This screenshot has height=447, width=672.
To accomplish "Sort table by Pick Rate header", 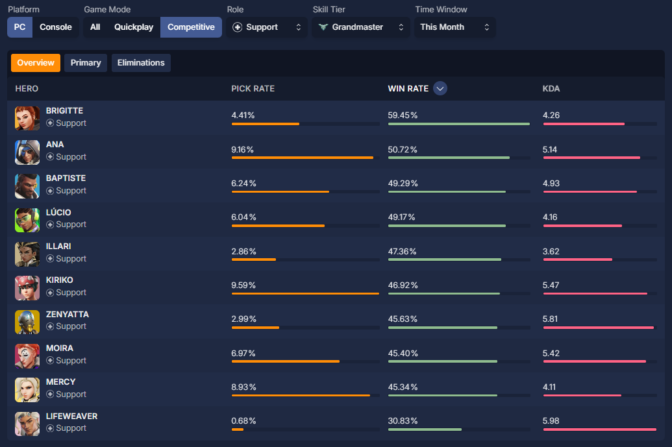I will tap(252, 88).
